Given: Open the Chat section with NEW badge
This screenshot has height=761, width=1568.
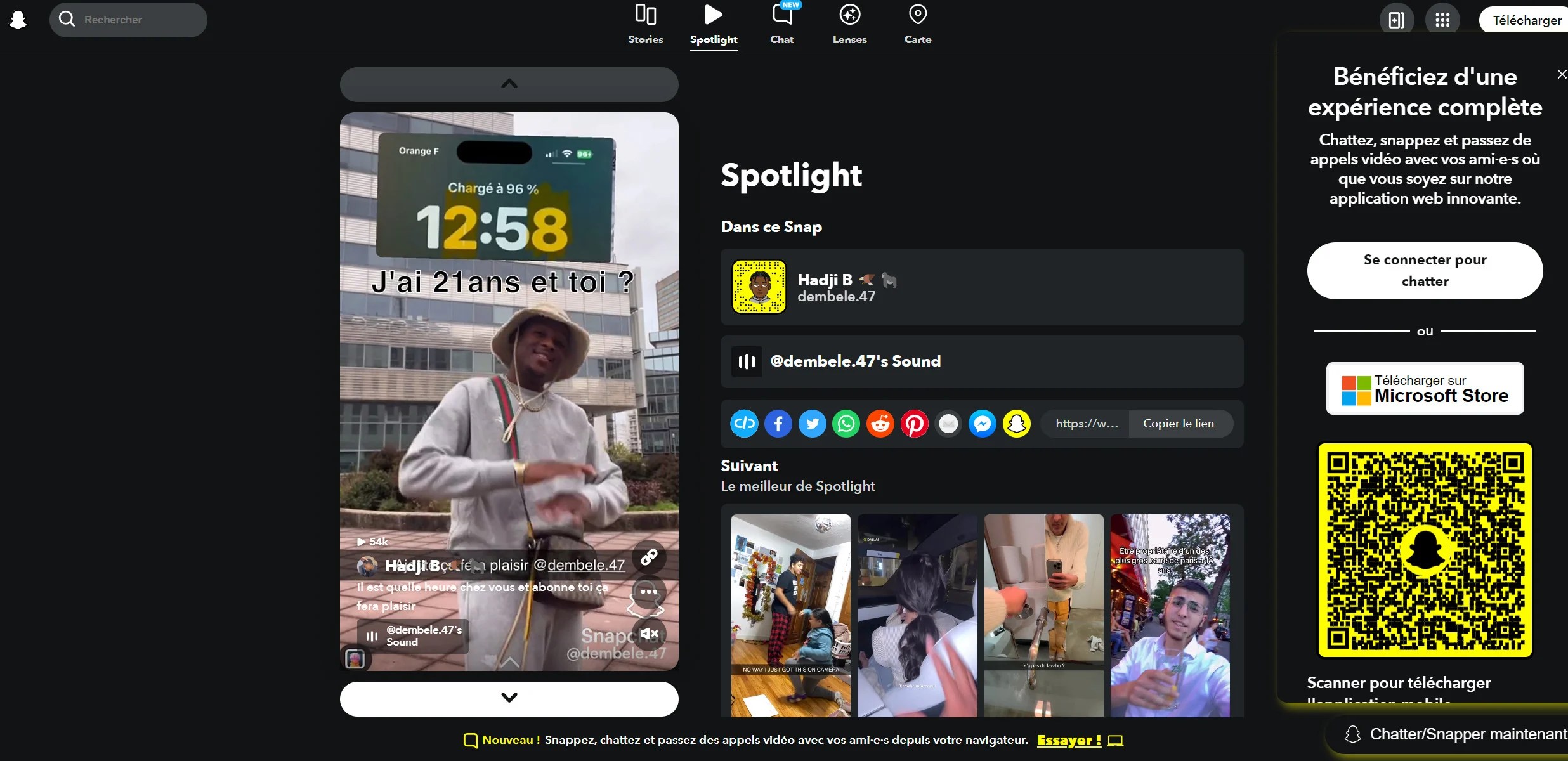Looking at the screenshot, I should [781, 14].
